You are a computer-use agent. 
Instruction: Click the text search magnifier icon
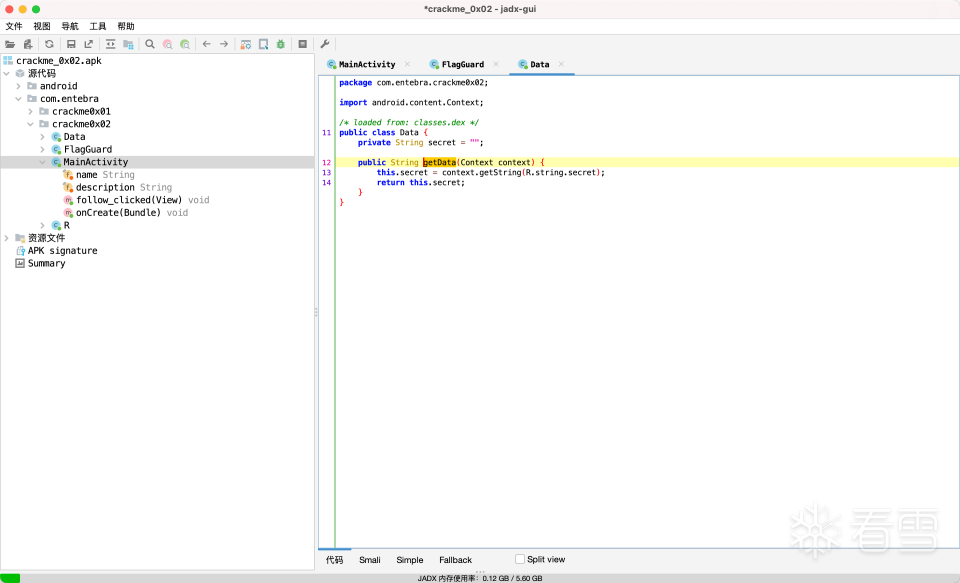[x=150, y=44]
